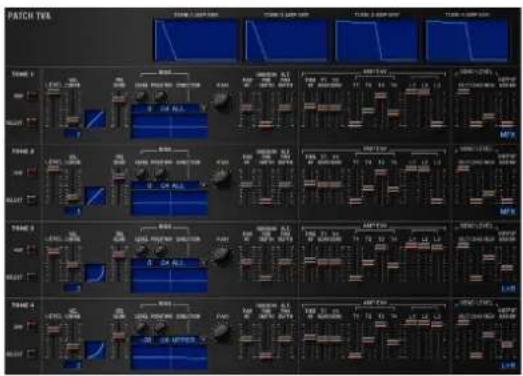Click the Tone 2 velocity curve graphic
523x376 pixels.
pos(96,196)
